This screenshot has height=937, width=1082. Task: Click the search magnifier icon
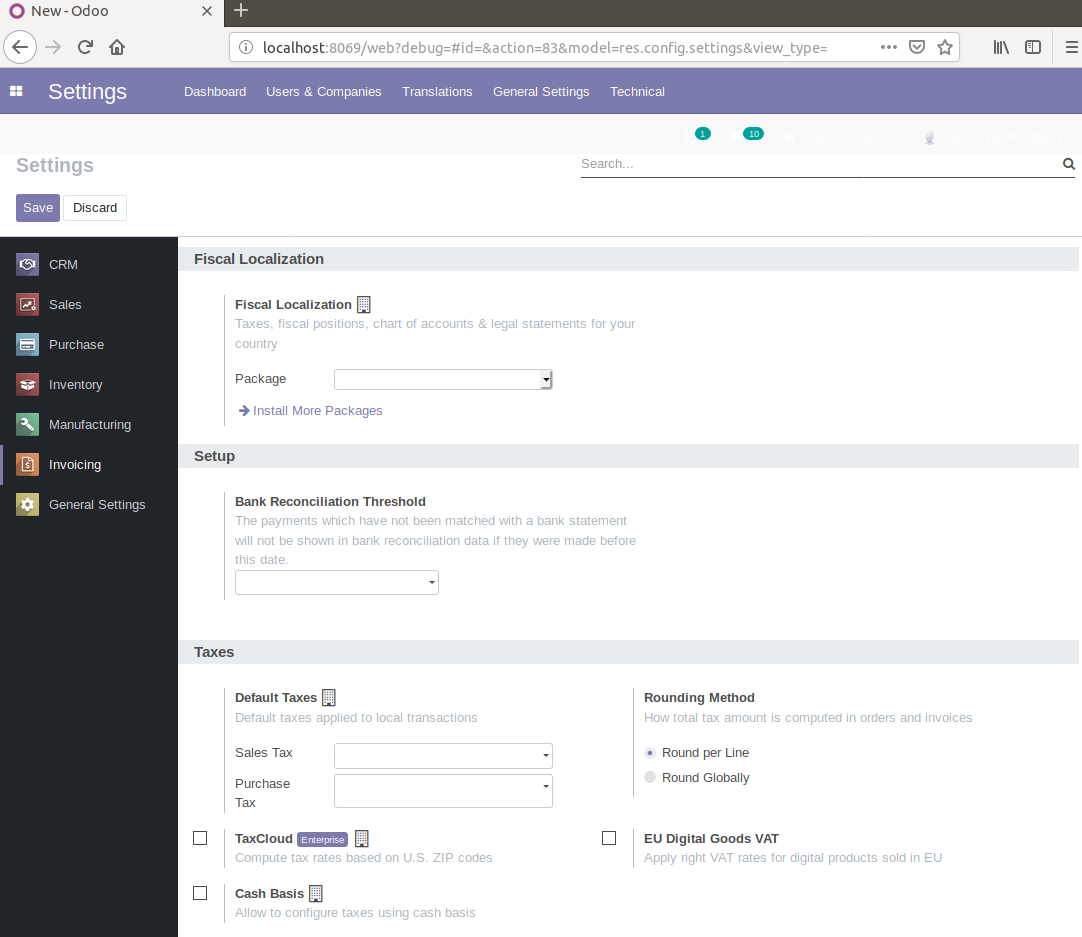pyautogui.click(x=1068, y=164)
